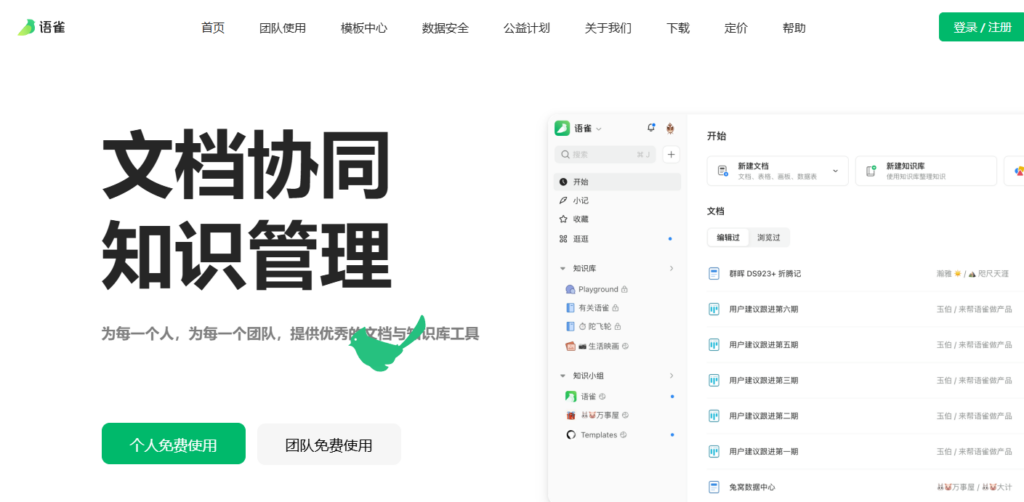The width and height of the screenshot is (1024, 502).
Task: Open document 兔窝数据中心
Action: tap(752, 487)
